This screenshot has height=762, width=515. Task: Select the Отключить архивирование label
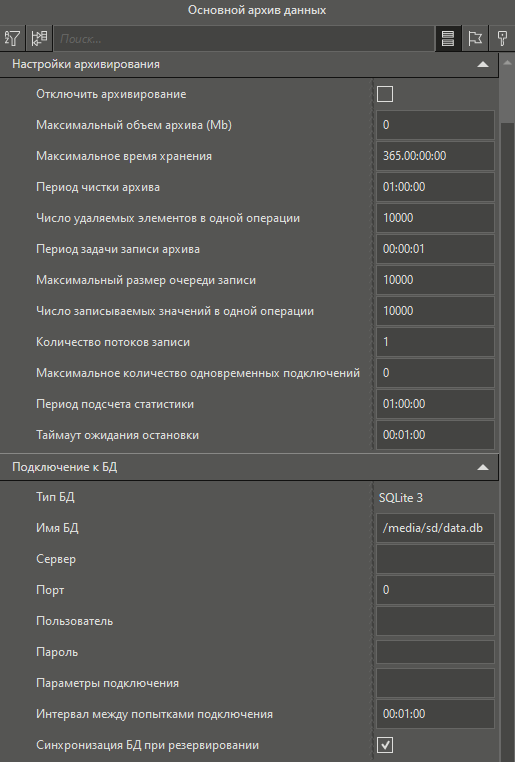click(x=111, y=94)
